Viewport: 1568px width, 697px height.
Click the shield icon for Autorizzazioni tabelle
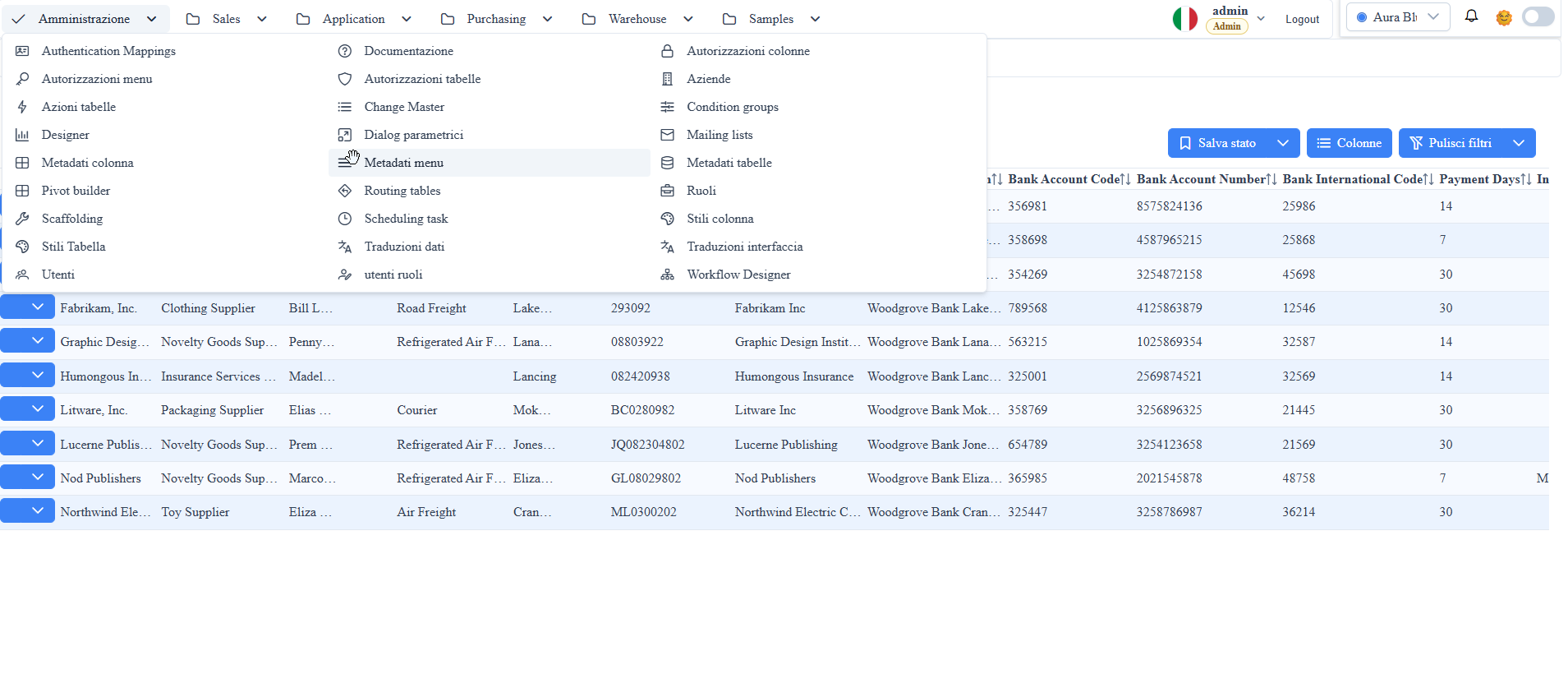pyautogui.click(x=345, y=79)
